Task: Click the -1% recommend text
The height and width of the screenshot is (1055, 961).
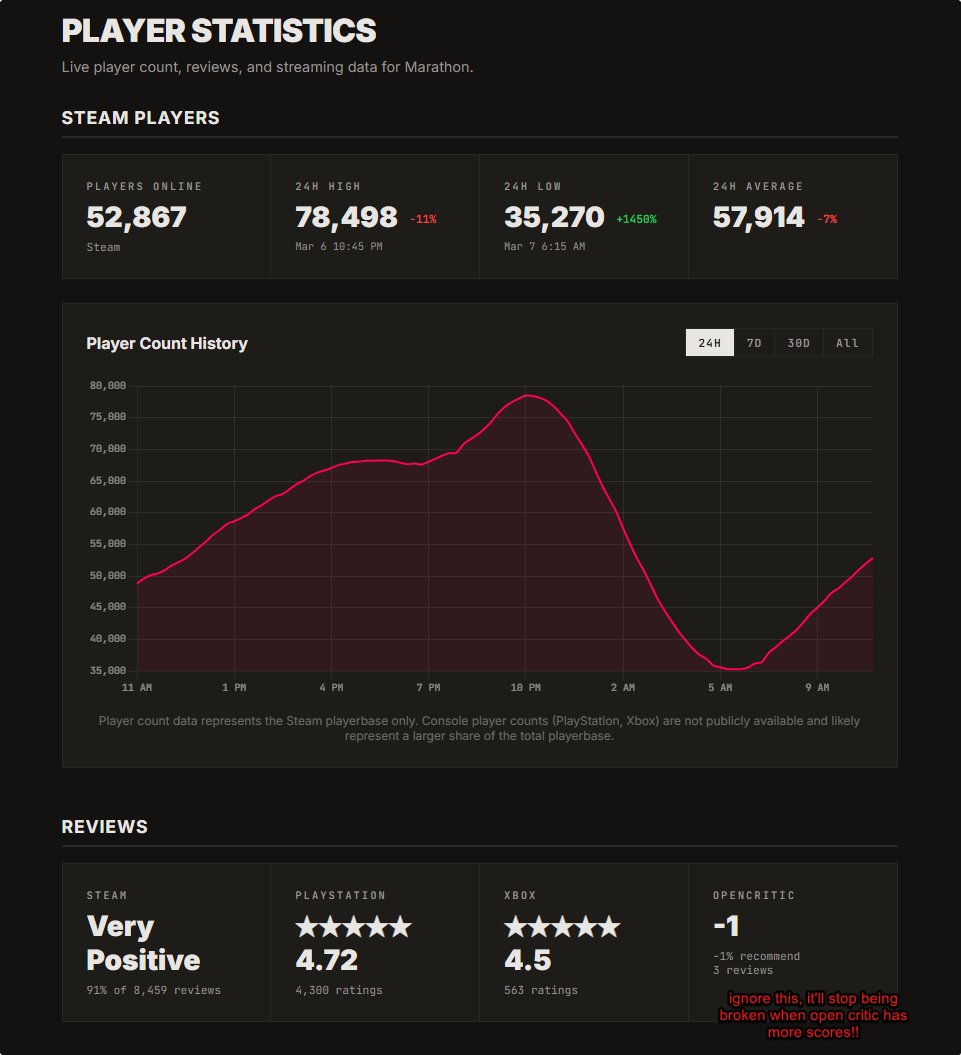Action: point(756,956)
